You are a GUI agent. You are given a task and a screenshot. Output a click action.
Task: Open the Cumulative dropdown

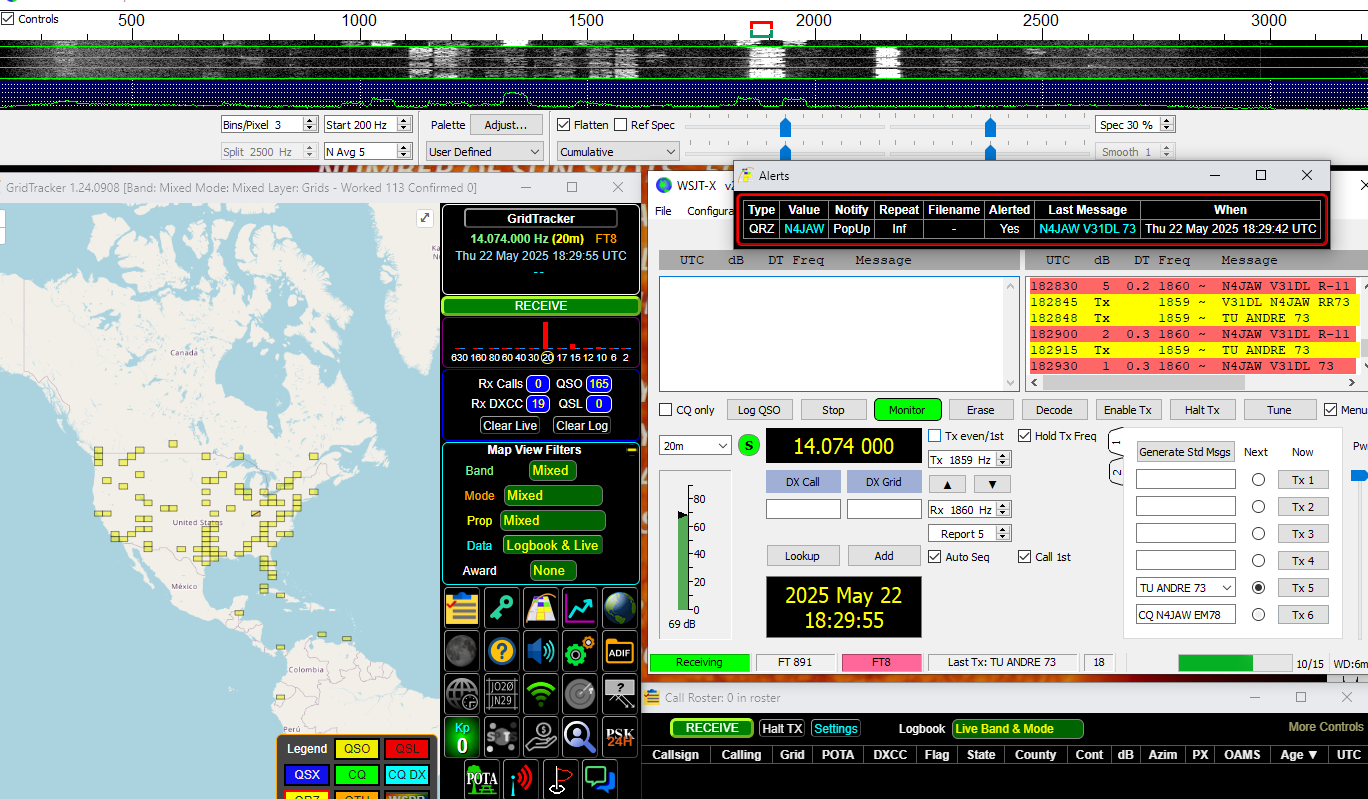(x=618, y=152)
